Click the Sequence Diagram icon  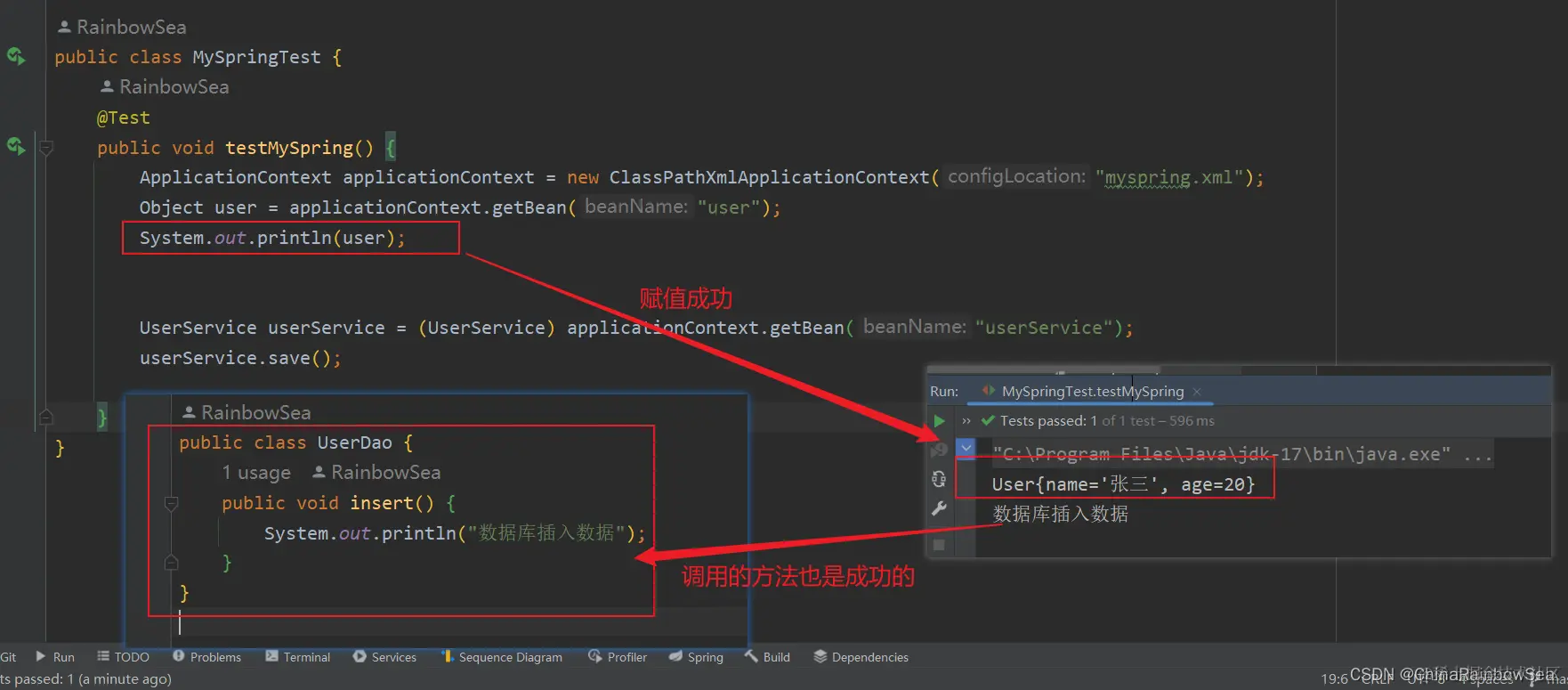tap(448, 656)
